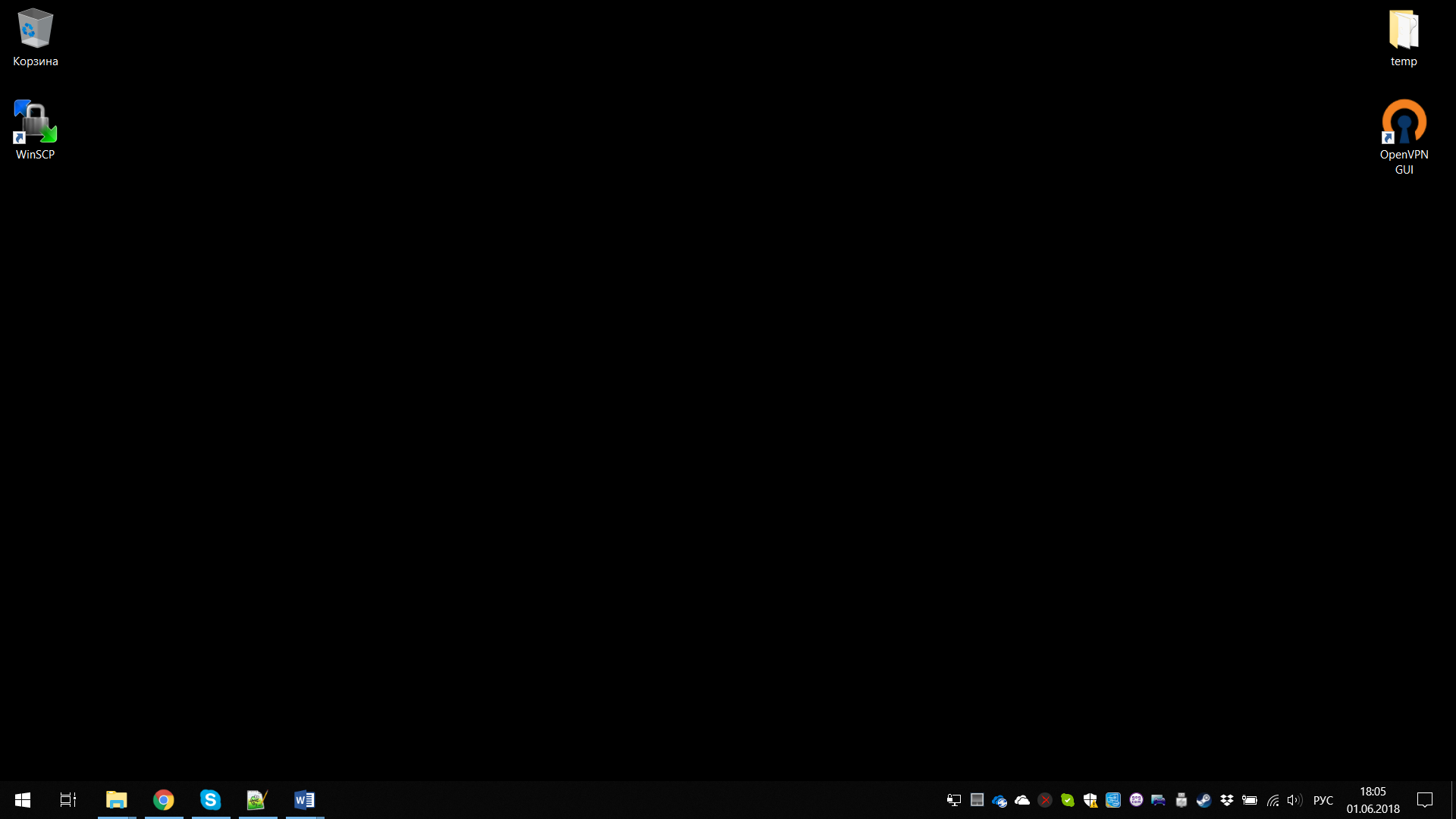This screenshot has height=819, width=1456.
Task: Open the calendar by clicking the clock
Action: [1373, 800]
